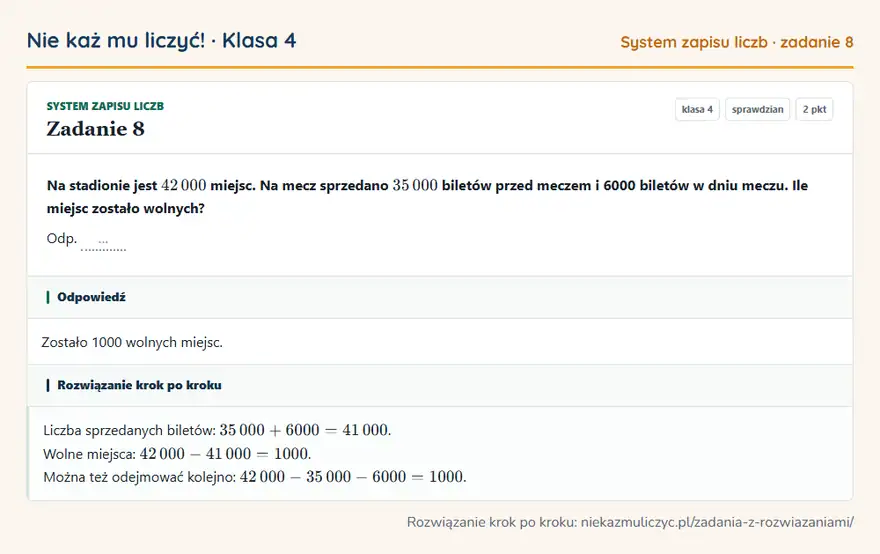Click the 'Można też odejmować kolejno' equation line
Screen dimensions: 880x554
[x=255, y=477]
